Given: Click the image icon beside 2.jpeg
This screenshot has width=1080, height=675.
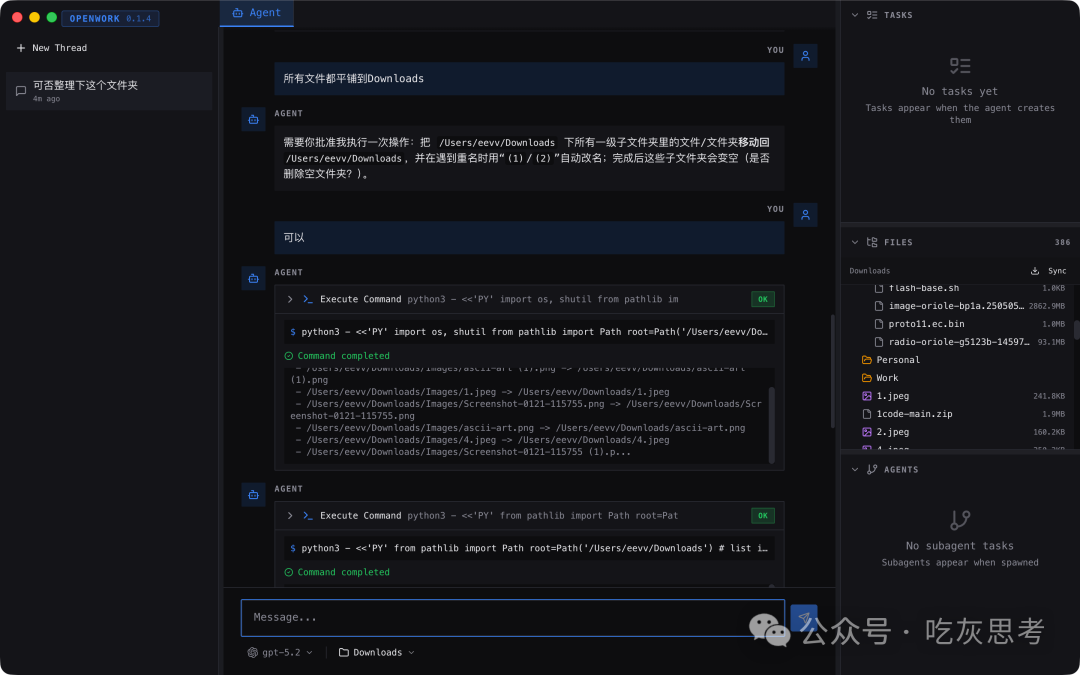Looking at the screenshot, I should pos(867,433).
